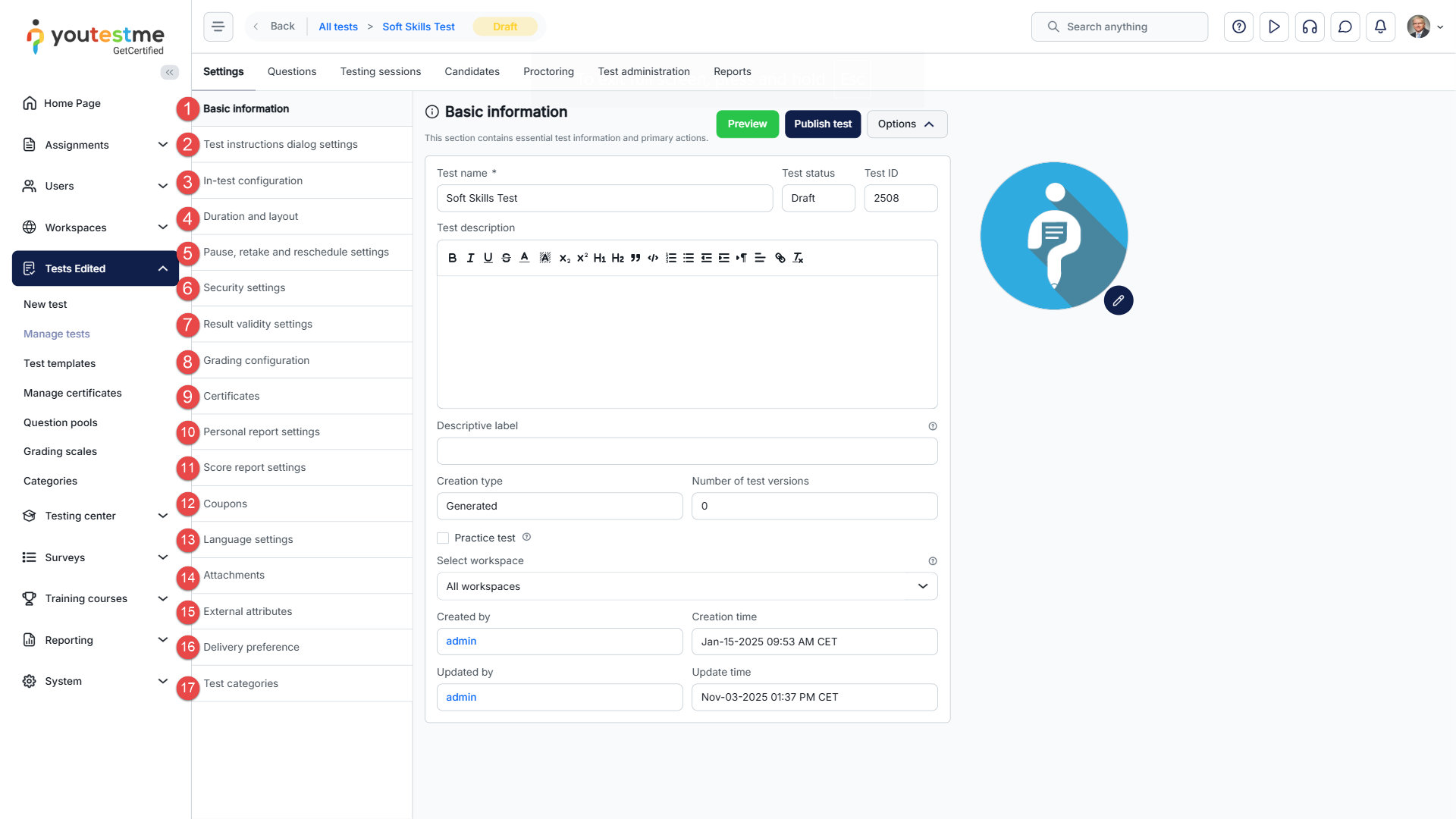Toggle bold formatting in the description editor
1456x819 pixels.
452,258
